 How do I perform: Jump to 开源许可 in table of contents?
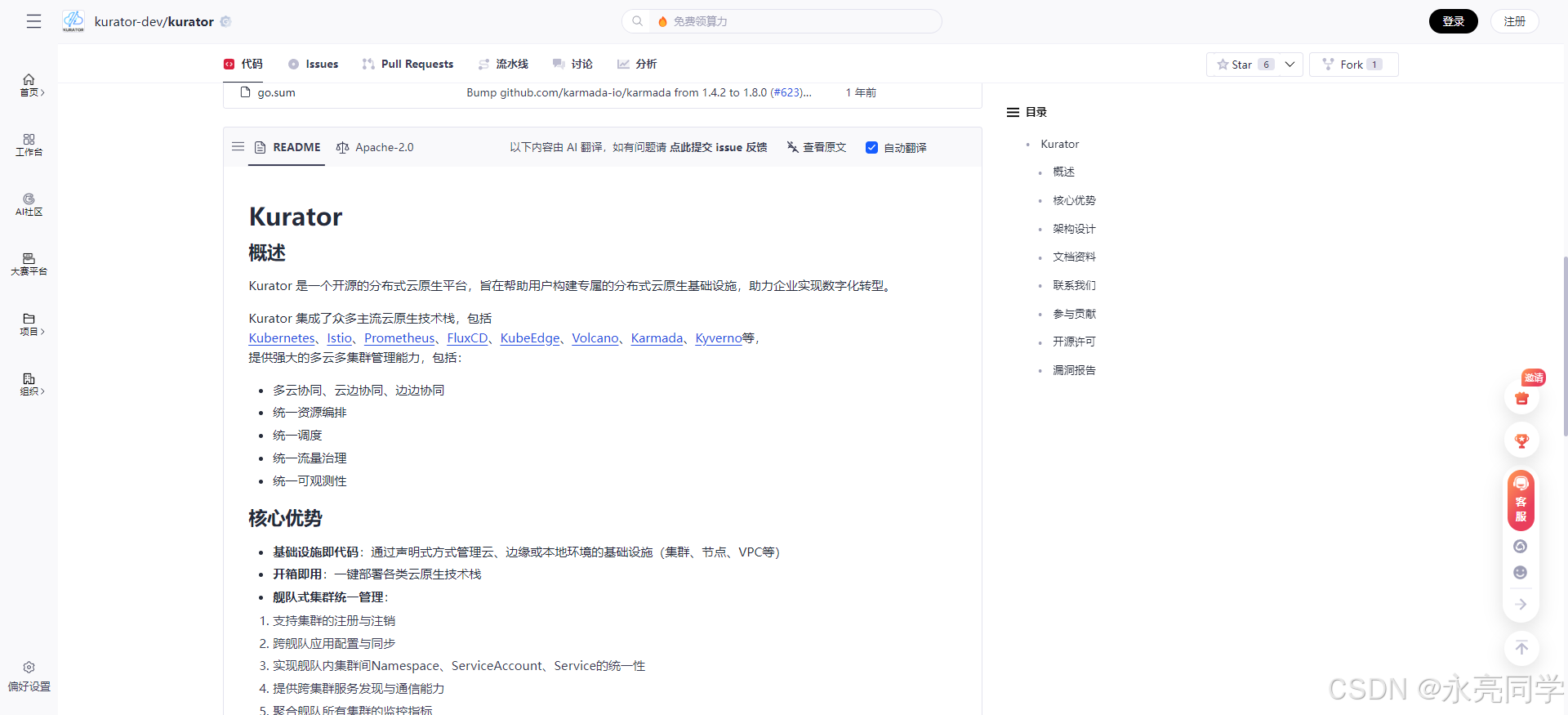[1074, 342]
